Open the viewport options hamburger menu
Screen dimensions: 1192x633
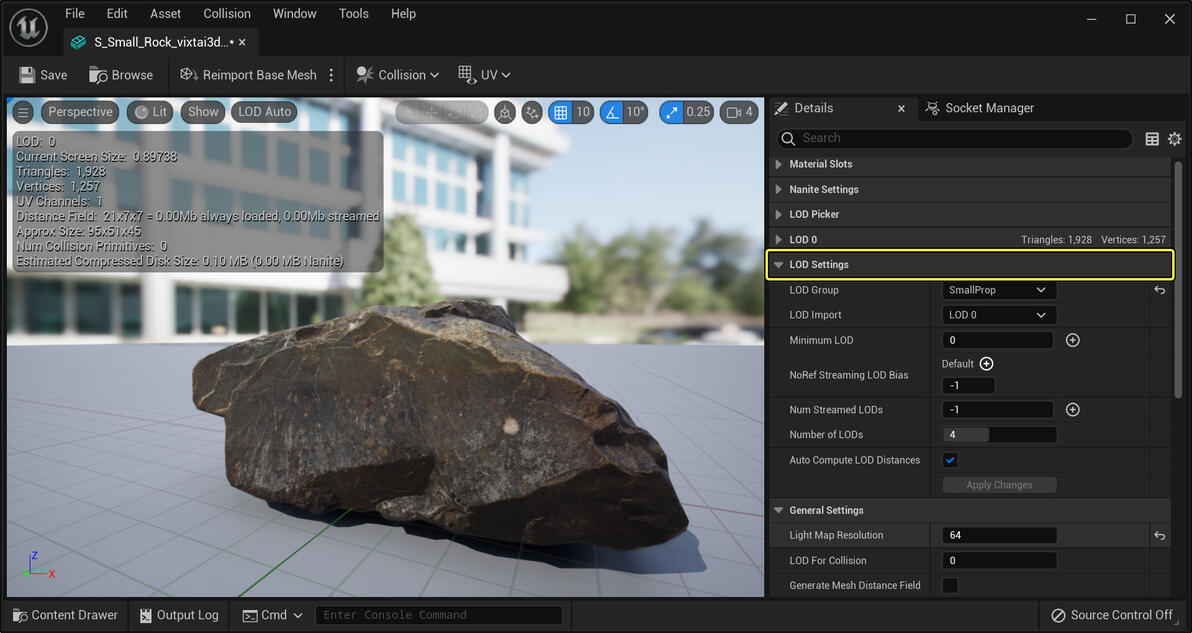(24, 112)
